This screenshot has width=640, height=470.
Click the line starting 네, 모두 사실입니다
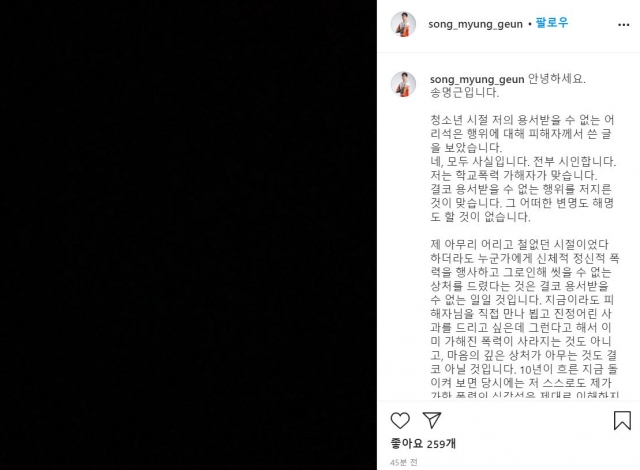(523, 161)
